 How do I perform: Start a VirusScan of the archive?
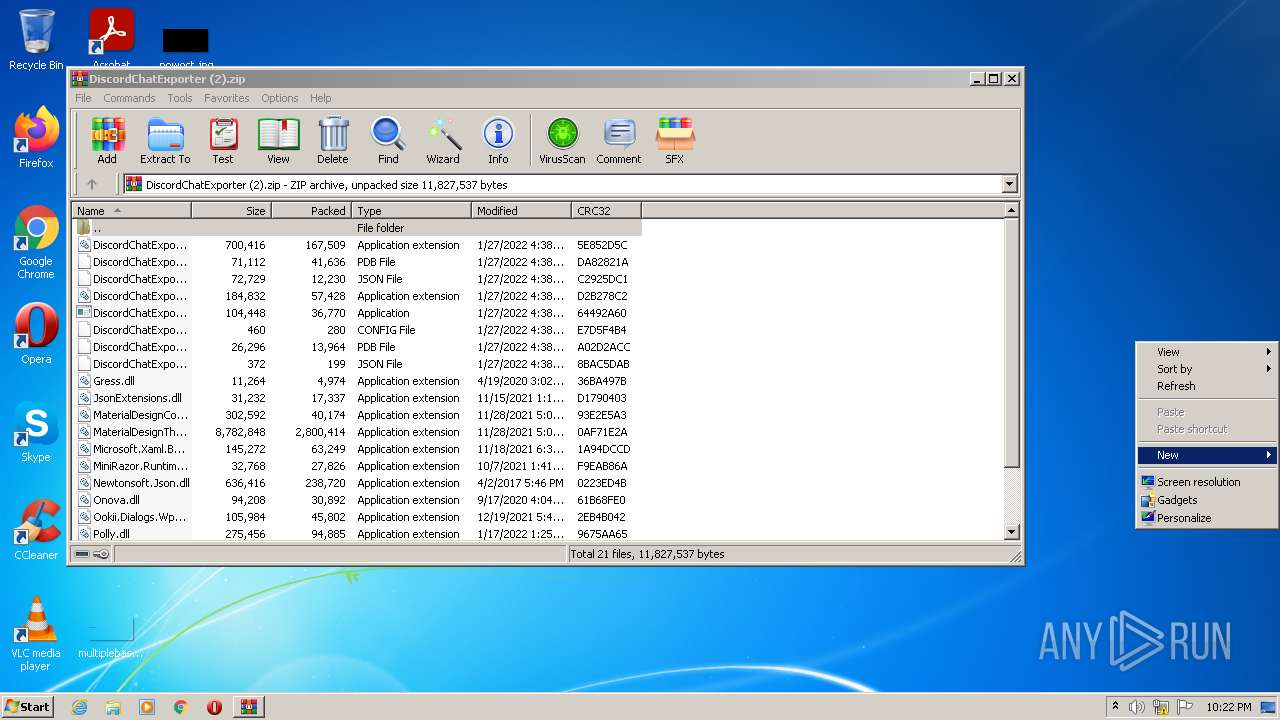(562, 140)
